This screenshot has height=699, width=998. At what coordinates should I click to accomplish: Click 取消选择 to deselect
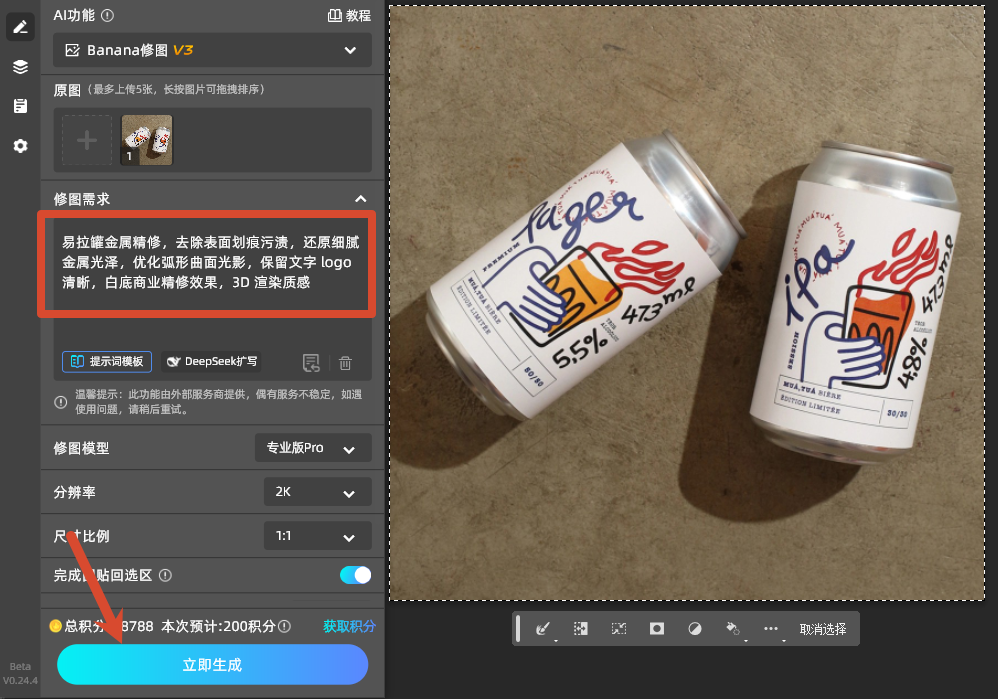pos(822,629)
